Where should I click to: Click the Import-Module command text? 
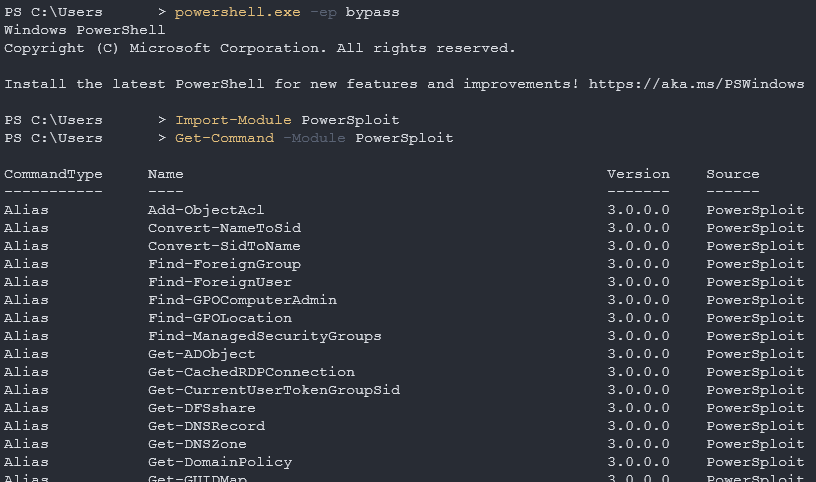233,120
